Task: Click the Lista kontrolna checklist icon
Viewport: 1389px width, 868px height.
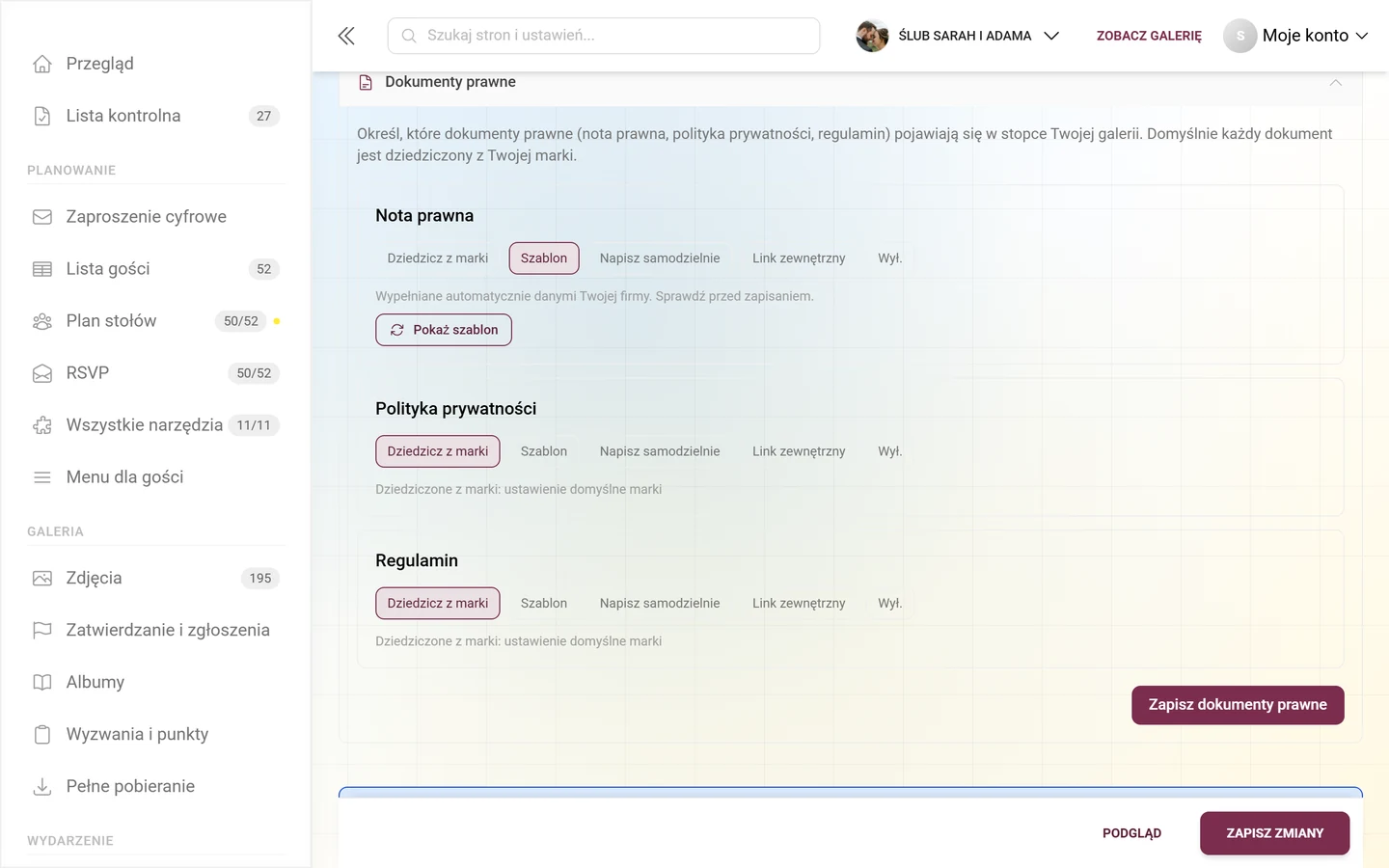Action: 42,116
